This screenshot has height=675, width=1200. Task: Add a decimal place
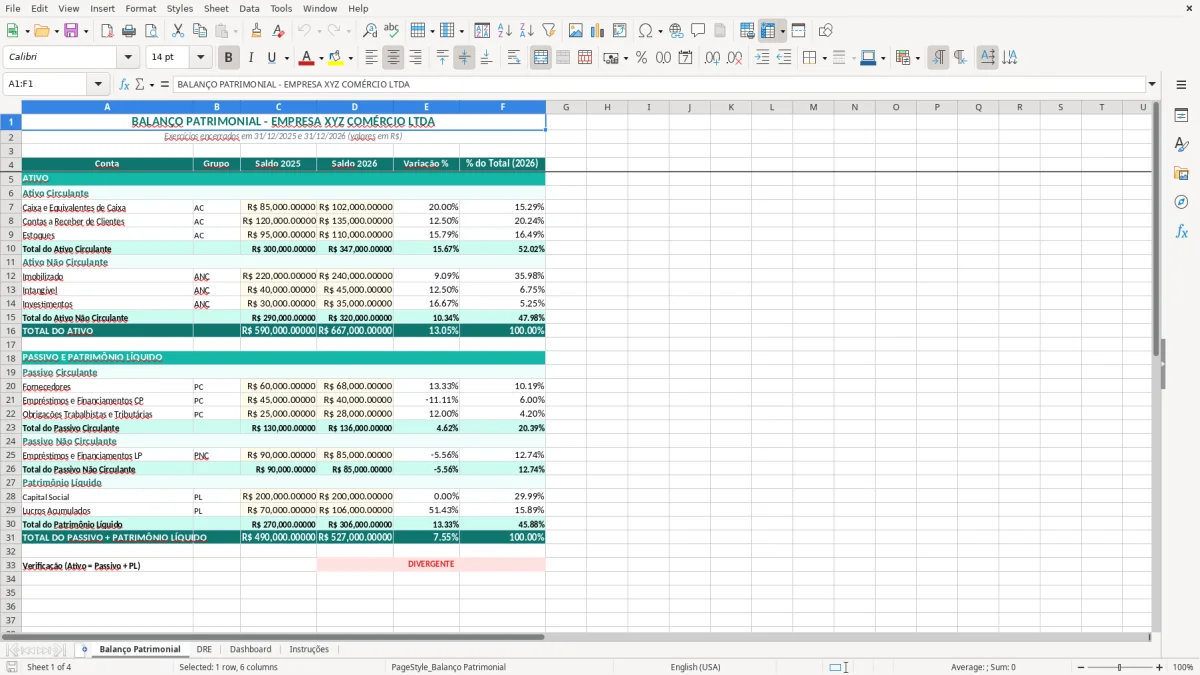[x=713, y=58]
